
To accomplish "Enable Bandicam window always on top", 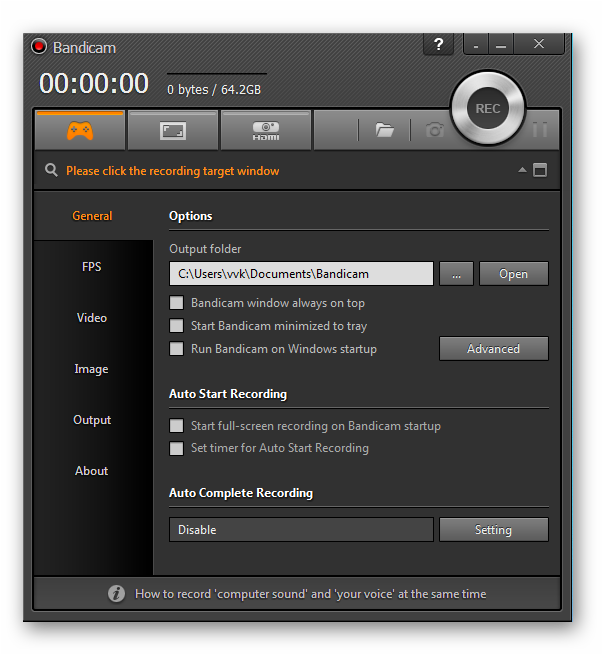I will tap(176, 303).
